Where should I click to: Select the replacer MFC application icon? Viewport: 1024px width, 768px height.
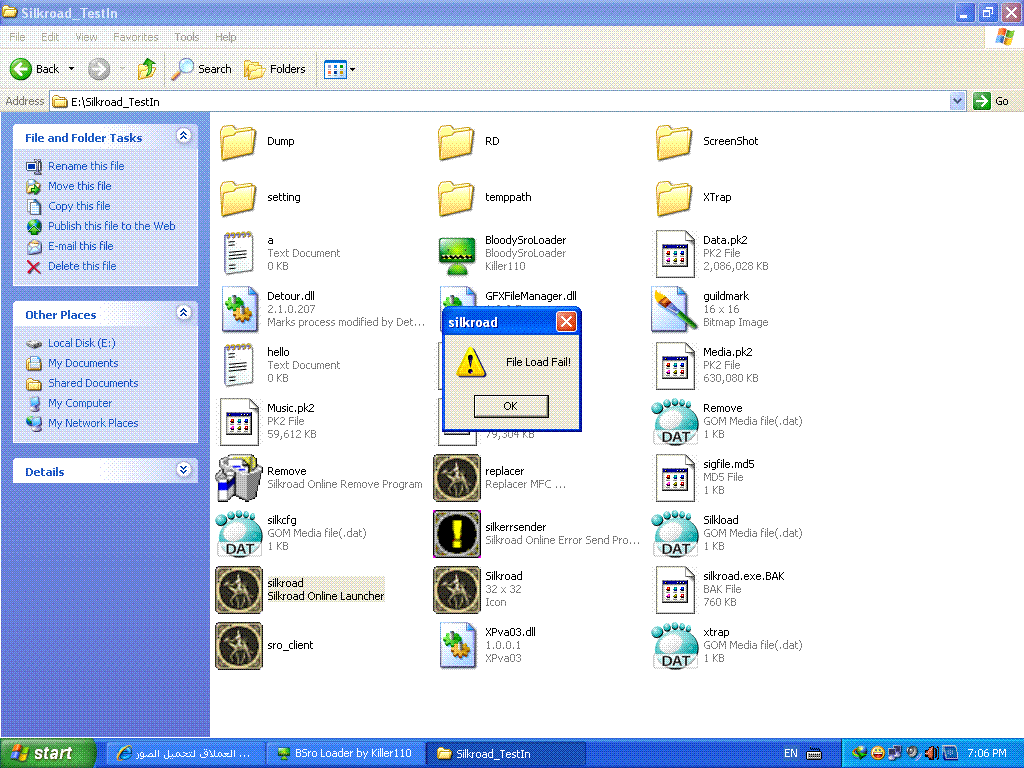tap(456, 478)
